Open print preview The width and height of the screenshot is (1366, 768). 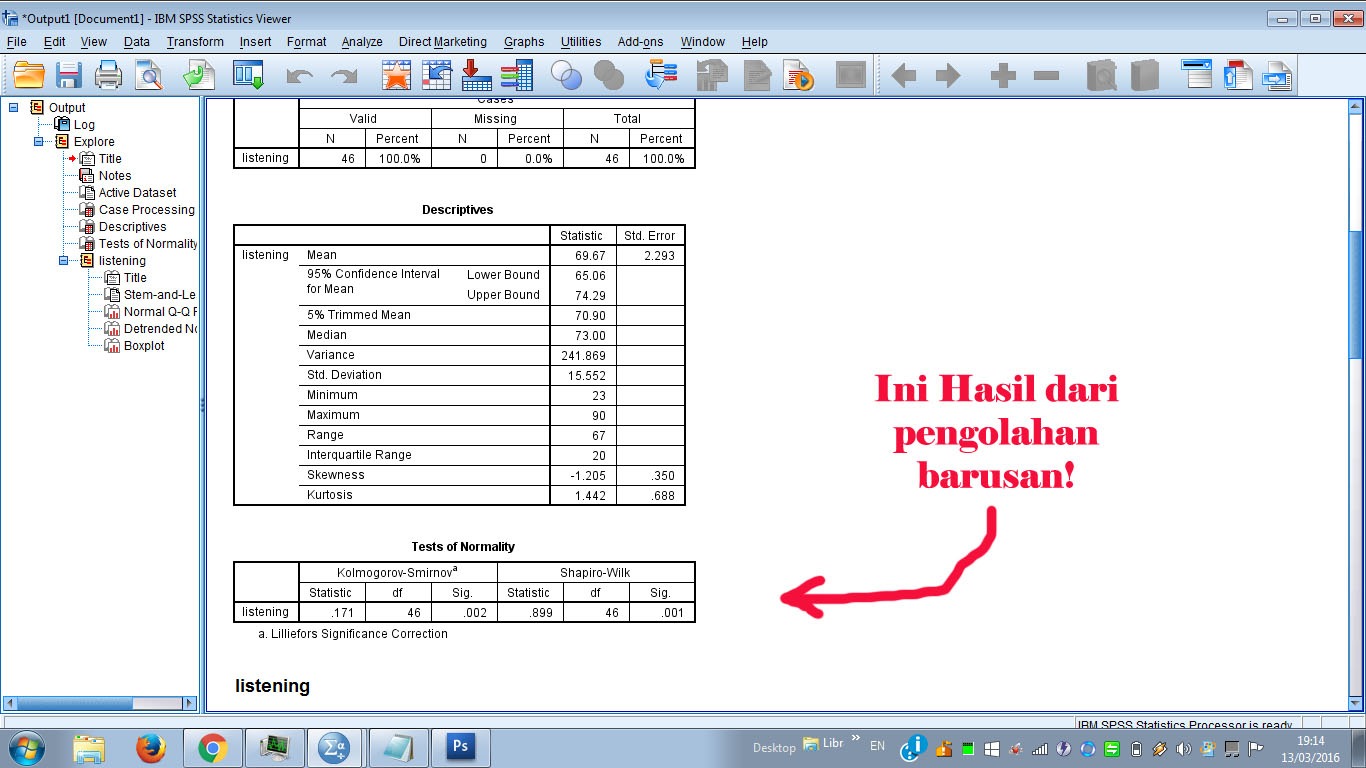(147, 74)
